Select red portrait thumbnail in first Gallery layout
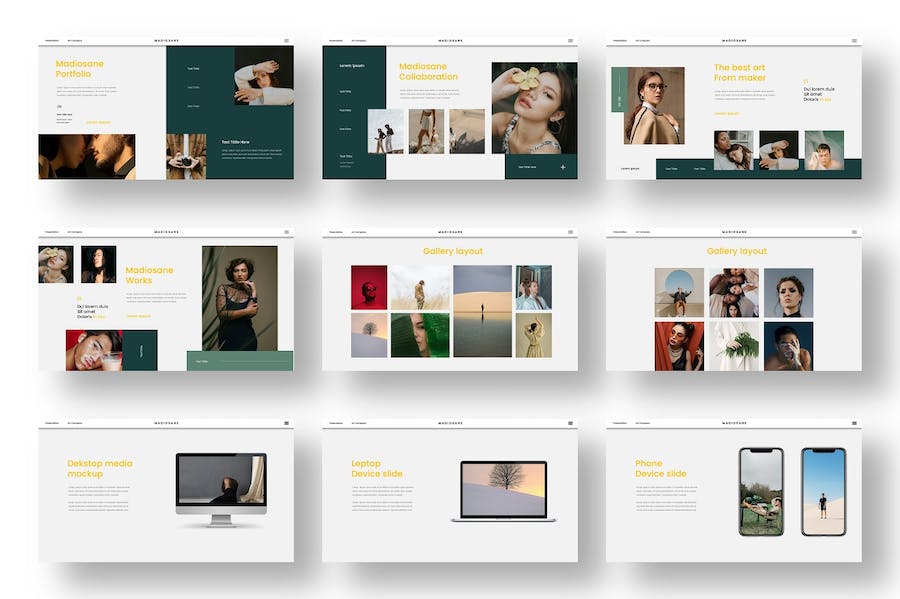 [x=369, y=287]
